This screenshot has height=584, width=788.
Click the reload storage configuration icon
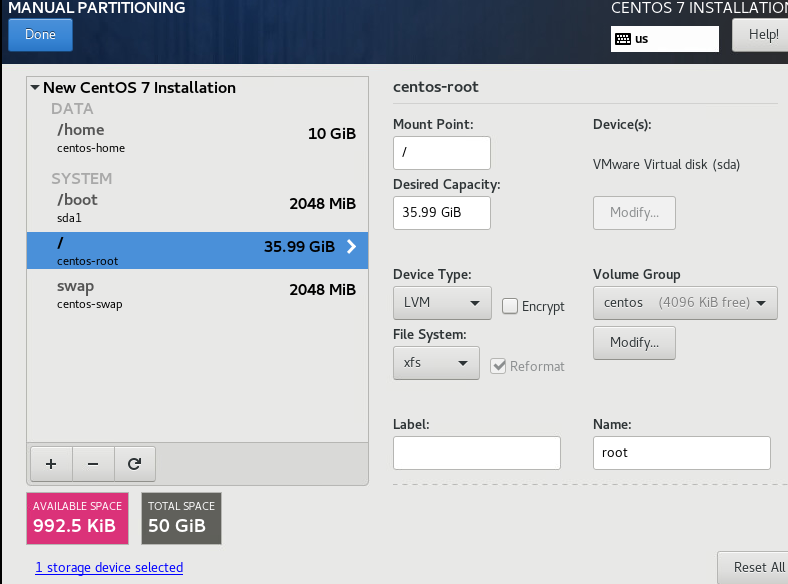pyautogui.click(x=135, y=464)
